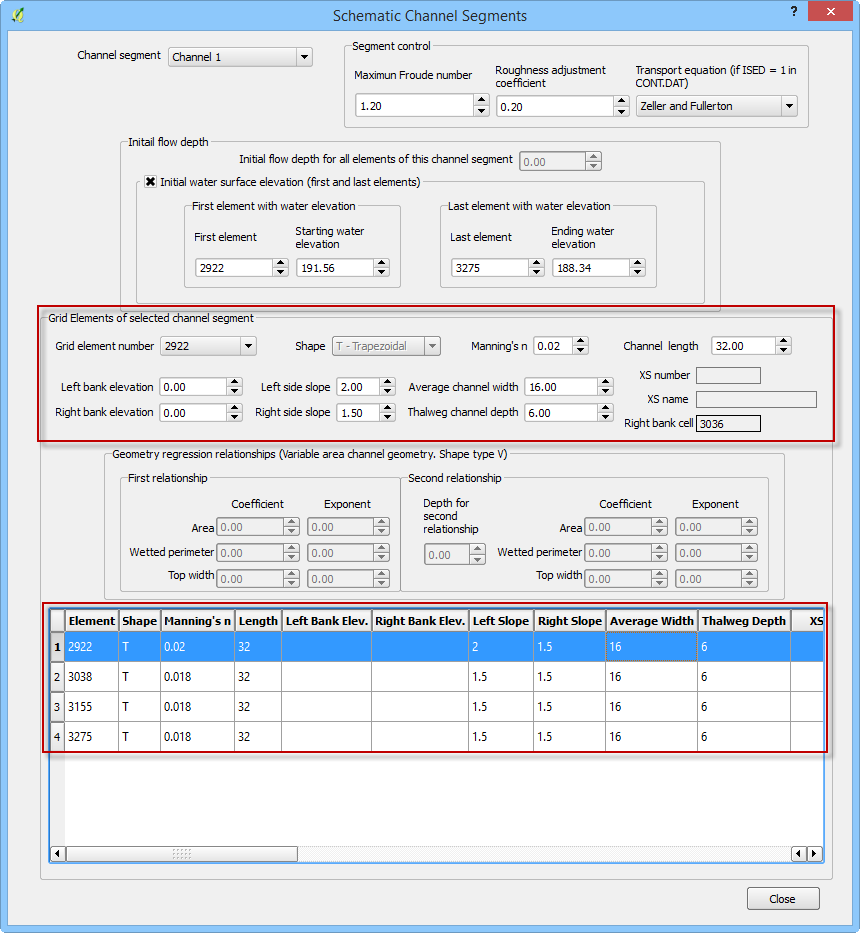Click the Manning's n column header

197,621
